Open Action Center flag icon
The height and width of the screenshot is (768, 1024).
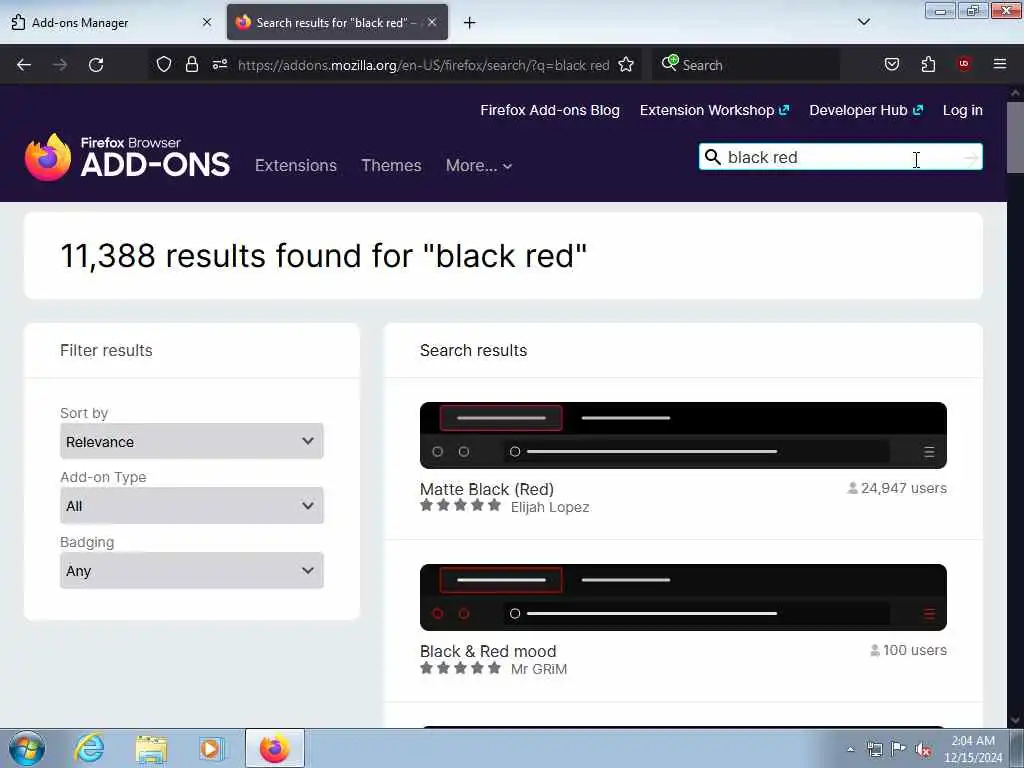[x=899, y=748]
